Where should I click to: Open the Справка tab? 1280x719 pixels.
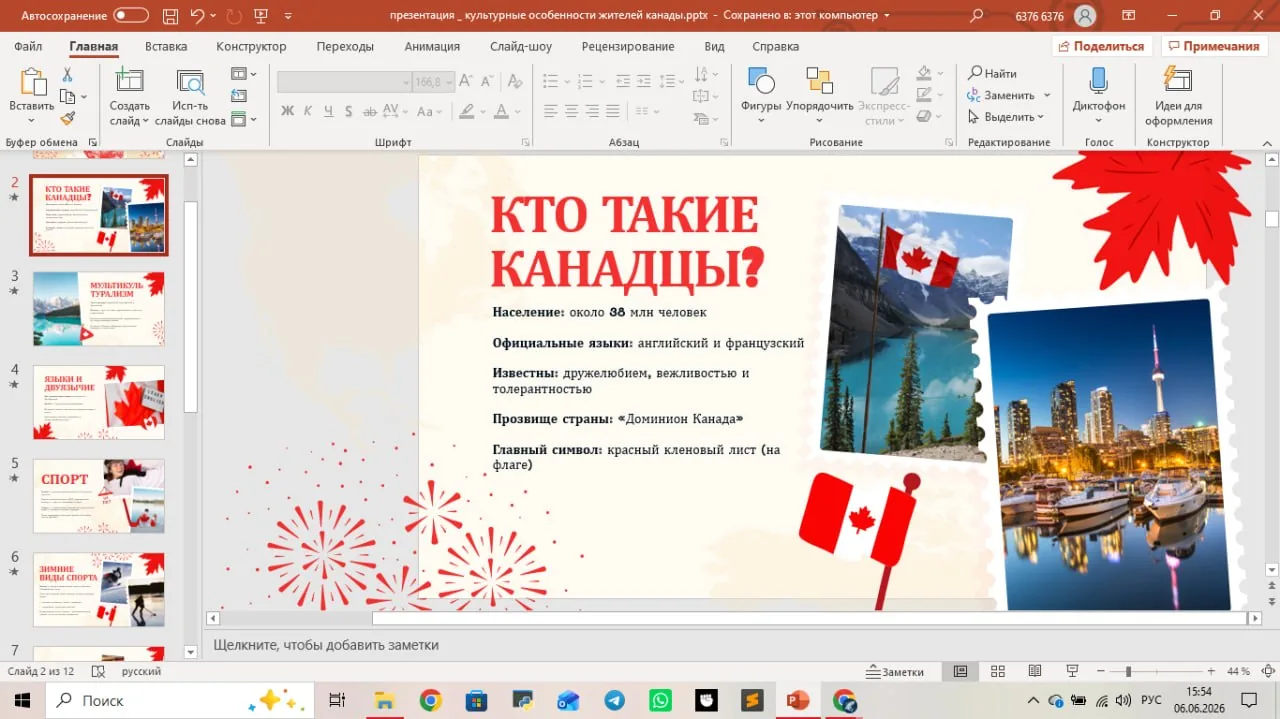775,47
